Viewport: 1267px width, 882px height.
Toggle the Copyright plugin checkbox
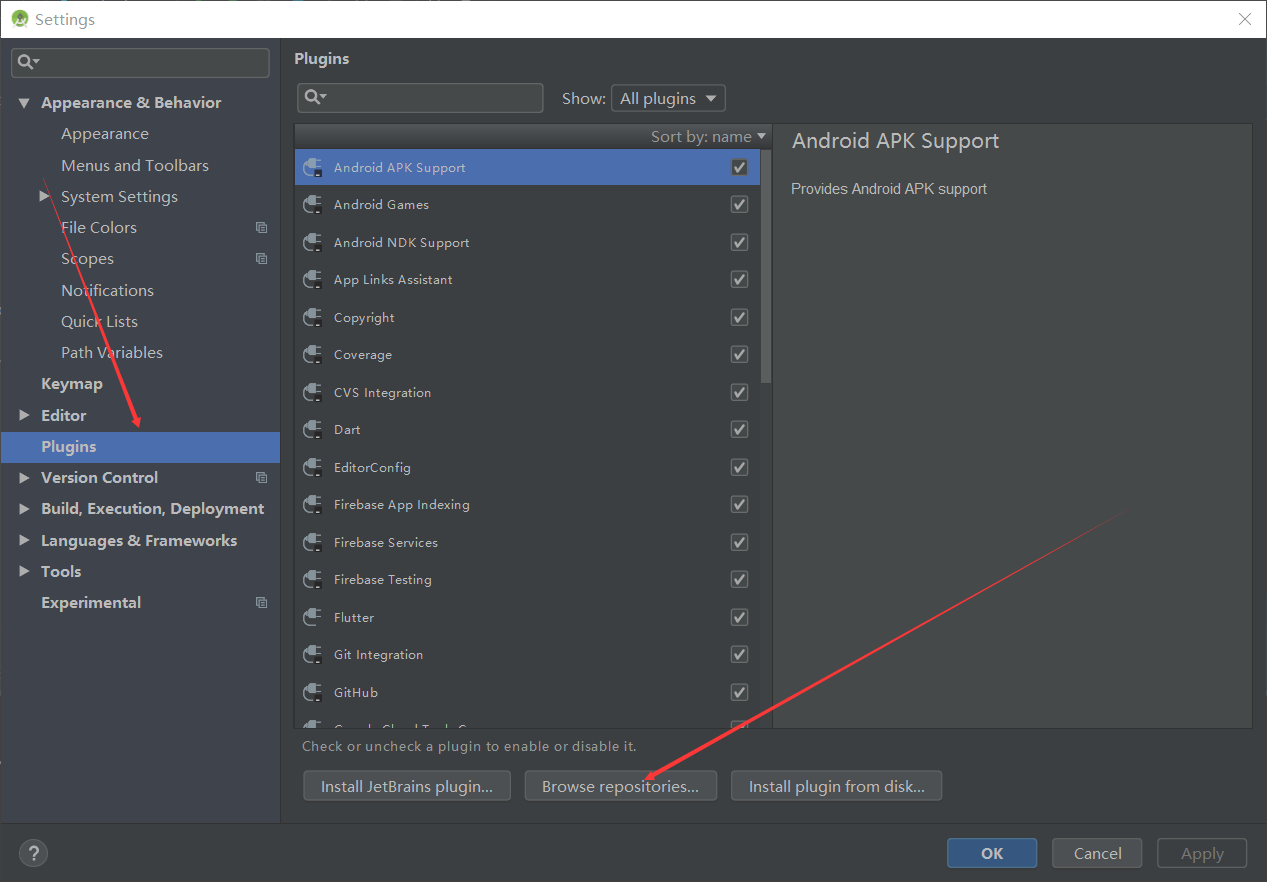pyautogui.click(x=739, y=317)
